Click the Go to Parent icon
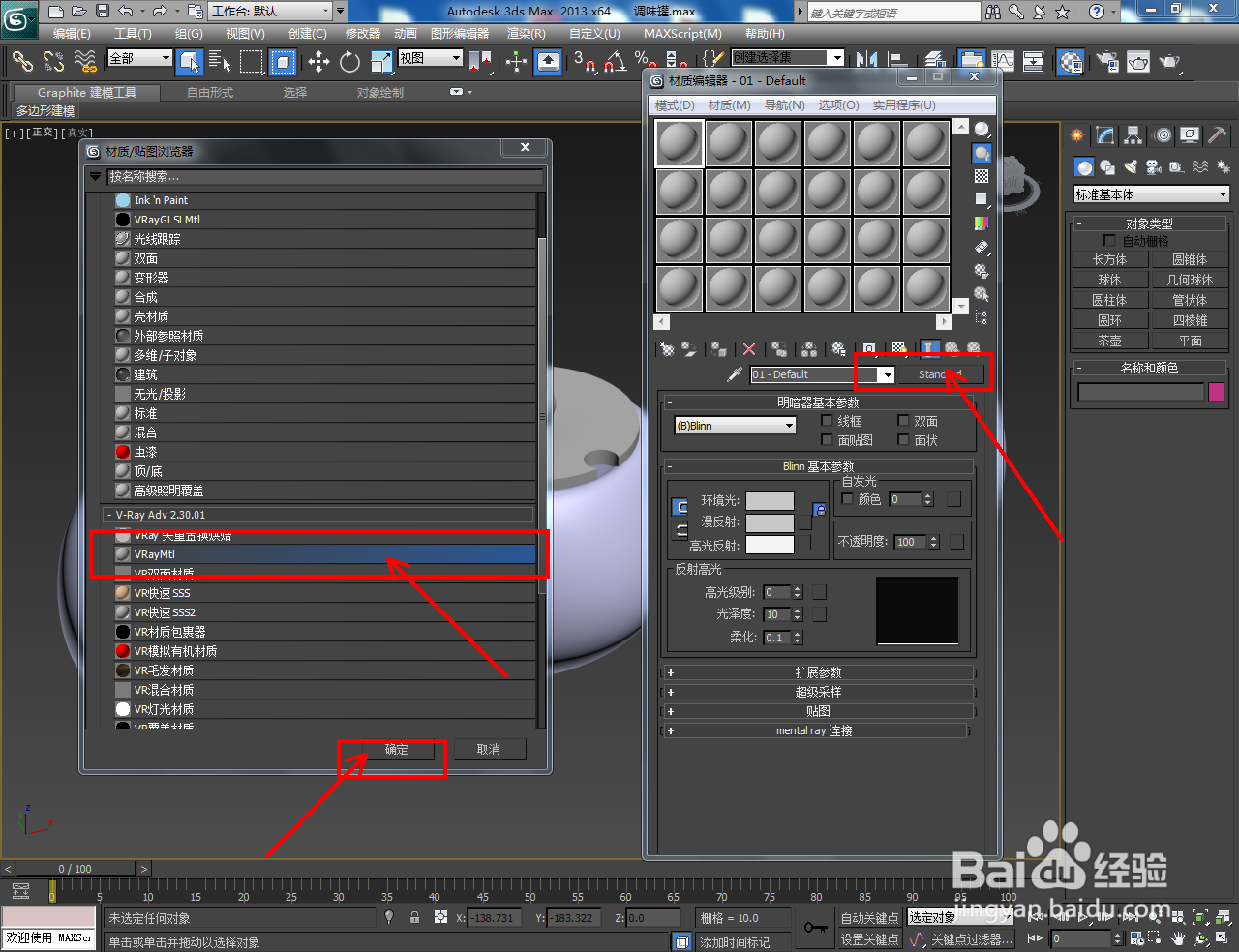 (952, 349)
